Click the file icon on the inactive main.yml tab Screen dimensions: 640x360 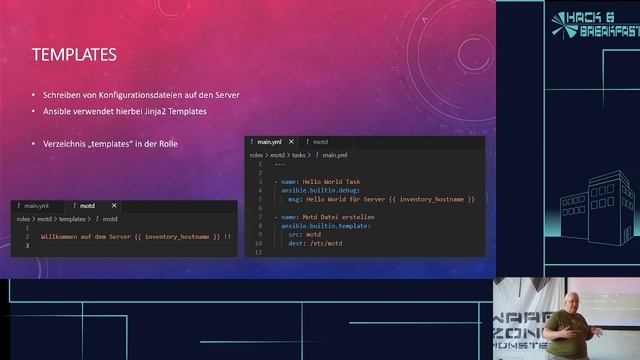click(19, 206)
